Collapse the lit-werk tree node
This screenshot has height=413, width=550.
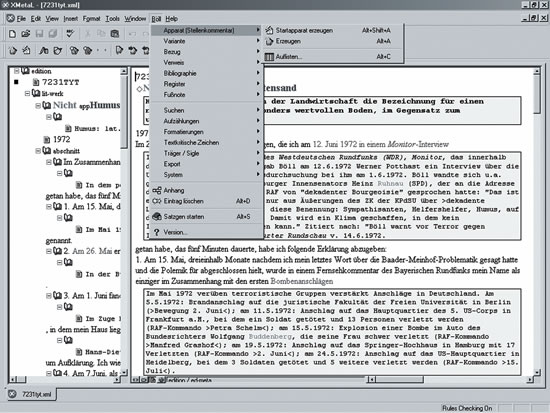(x=27, y=94)
